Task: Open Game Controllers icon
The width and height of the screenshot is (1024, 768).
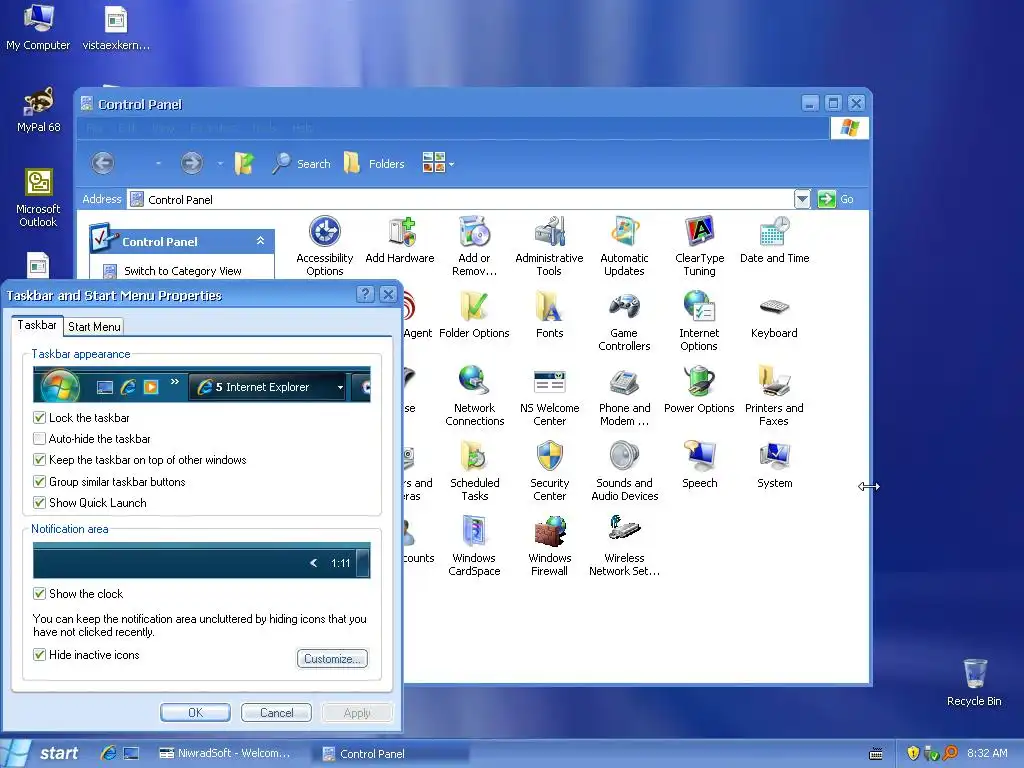Action: (x=624, y=321)
